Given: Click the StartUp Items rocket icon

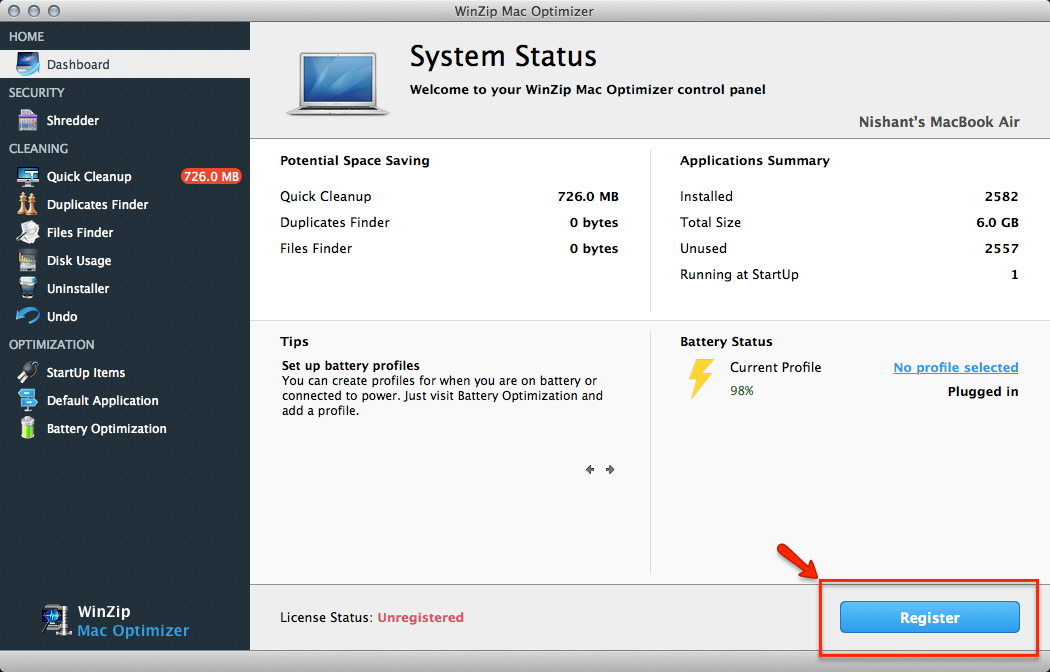Looking at the screenshot, I should coord(28,373).
